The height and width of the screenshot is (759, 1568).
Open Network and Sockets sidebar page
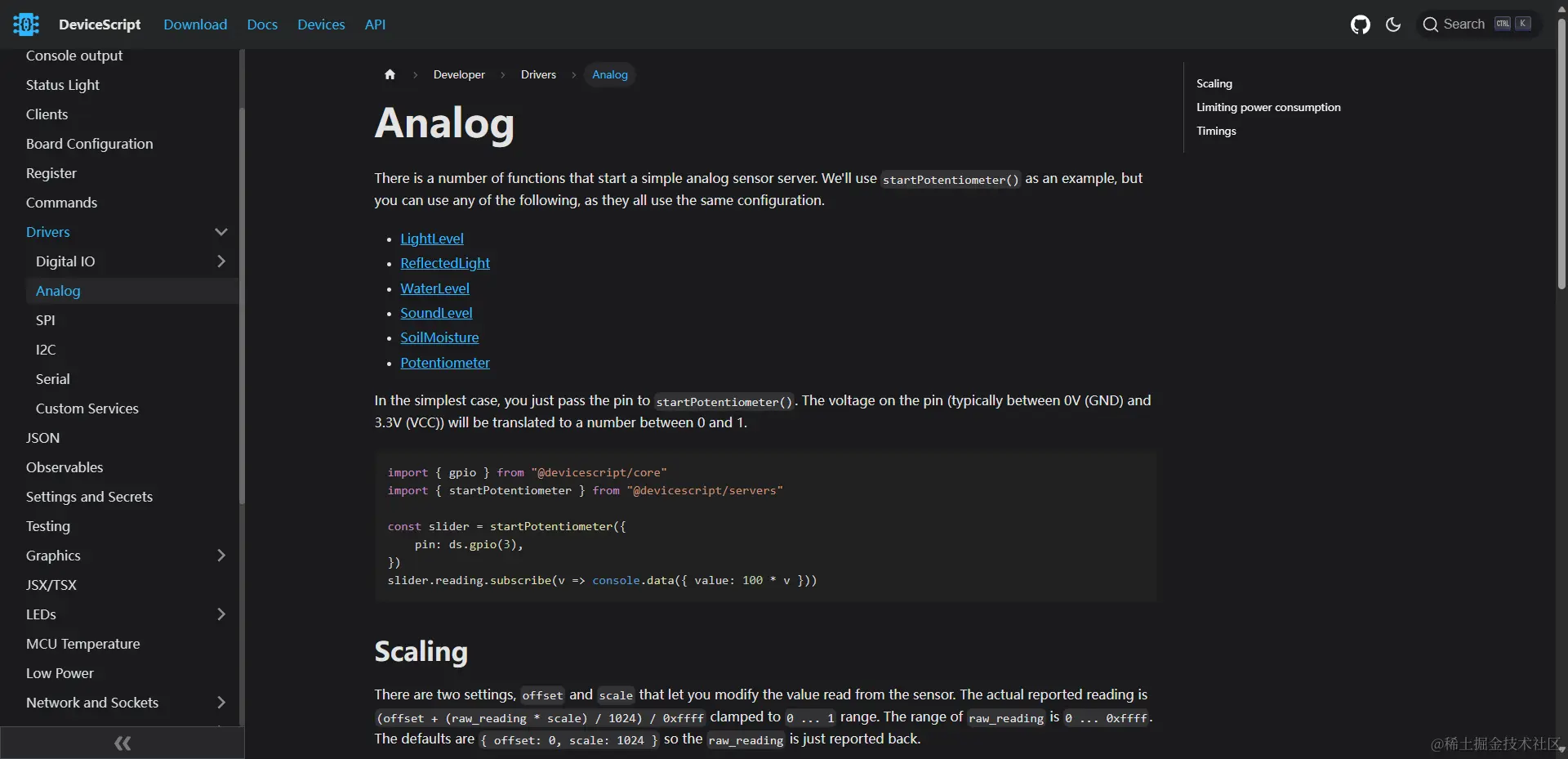[x=92, y=703]
